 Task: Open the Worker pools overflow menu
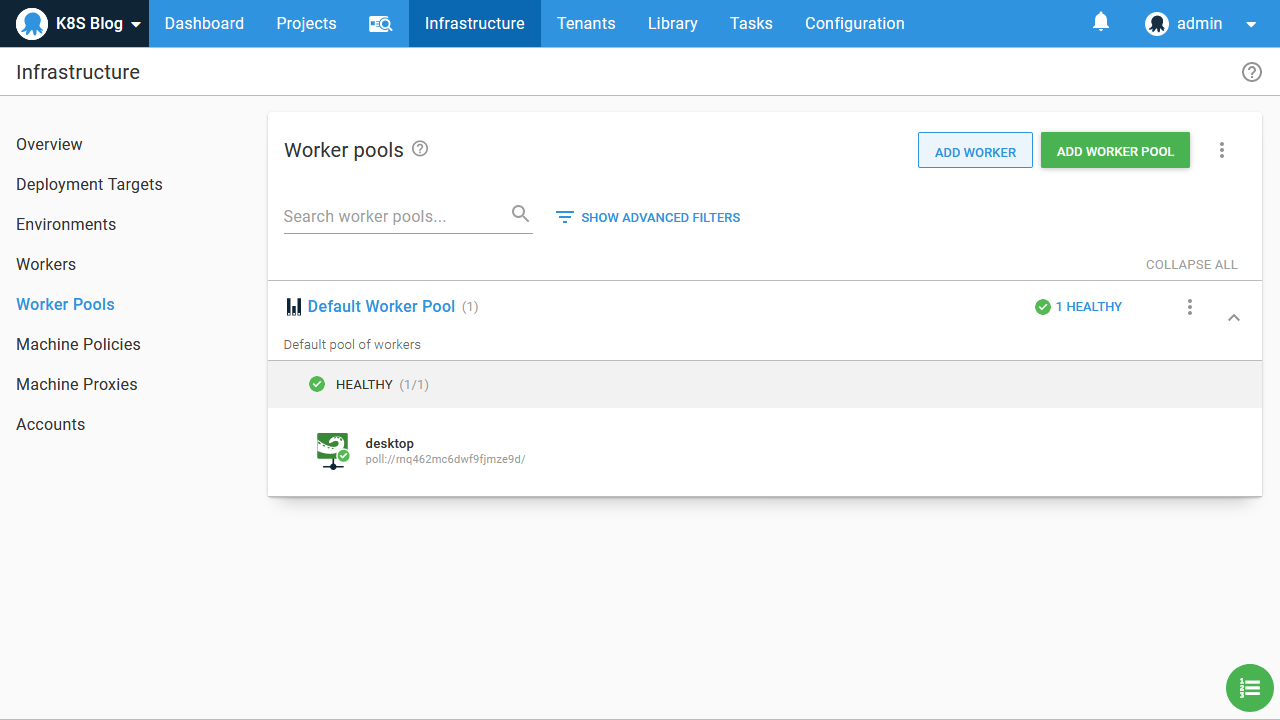coord(1221,150)
